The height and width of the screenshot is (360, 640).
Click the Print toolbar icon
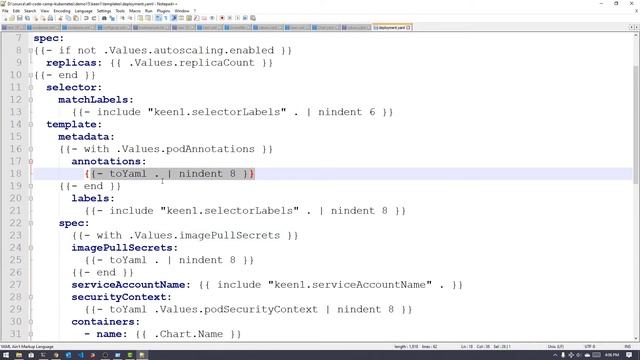point(50,18)
